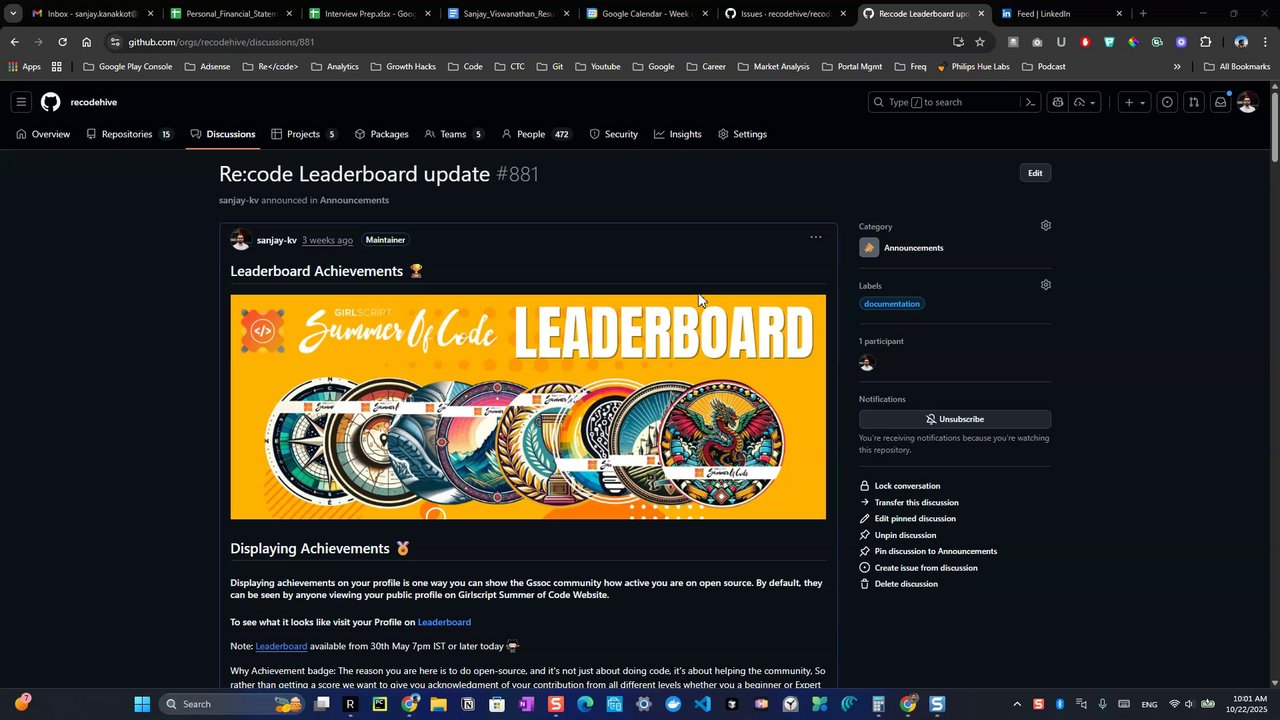Open the command palette icon in search

click(x=1029, y=102)
